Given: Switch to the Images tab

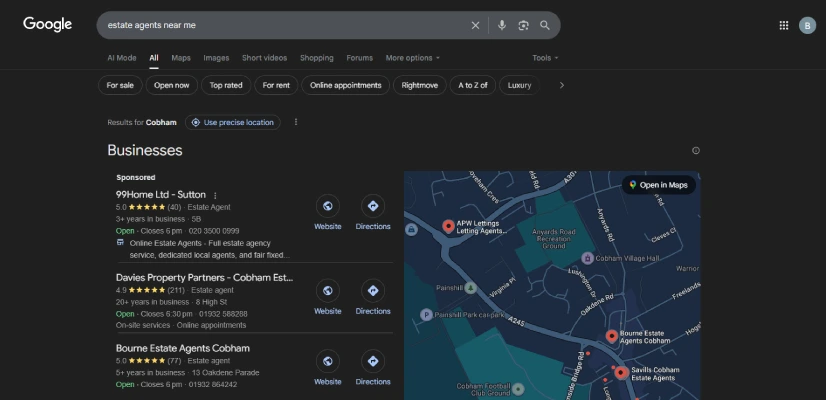Looking at the screenshot, I should pyautogui.click(x=216, y=58).
